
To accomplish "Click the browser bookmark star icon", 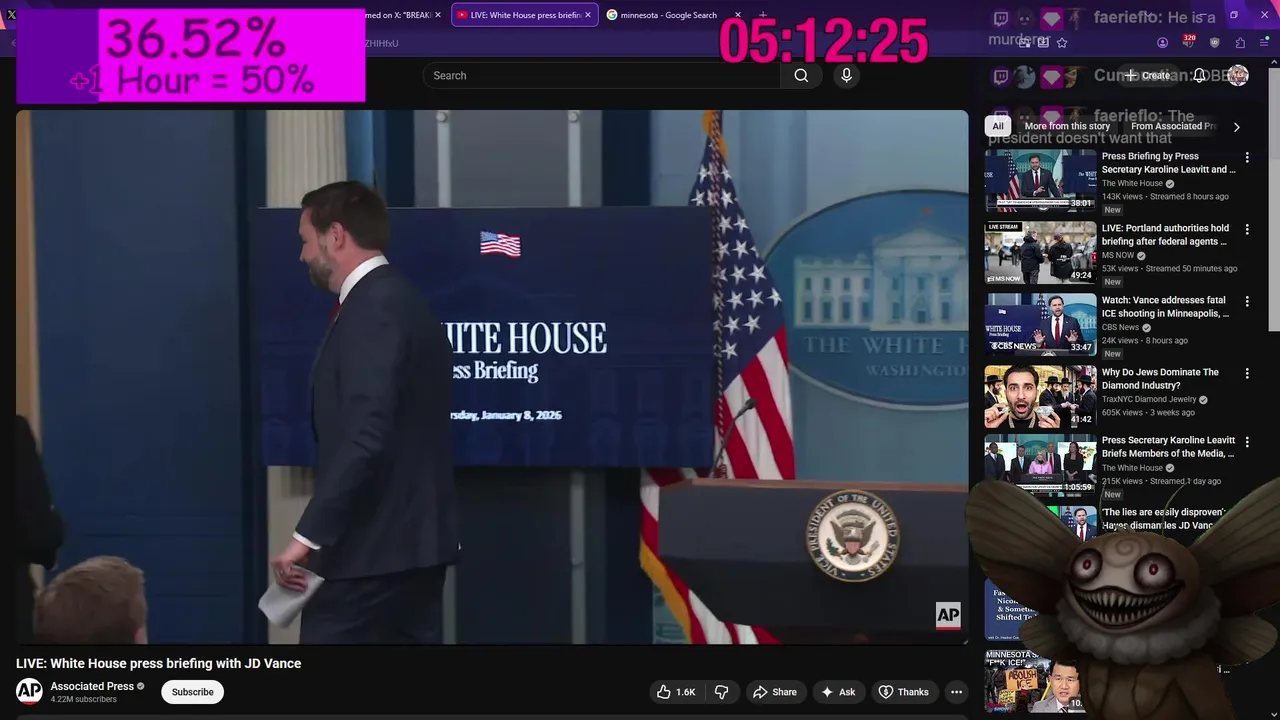I will [1062, 43].
